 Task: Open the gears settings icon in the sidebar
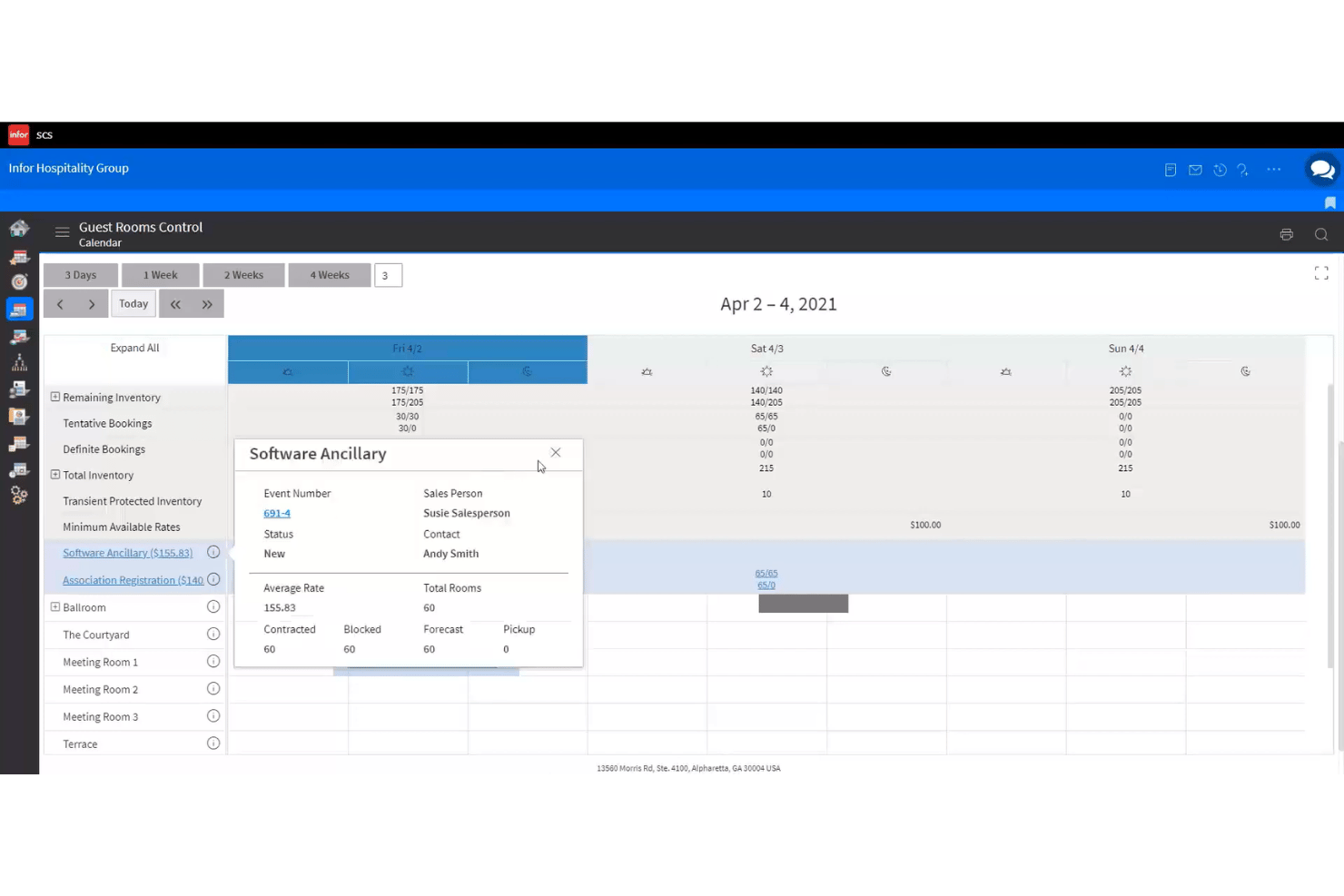click(x=19, y=496)
